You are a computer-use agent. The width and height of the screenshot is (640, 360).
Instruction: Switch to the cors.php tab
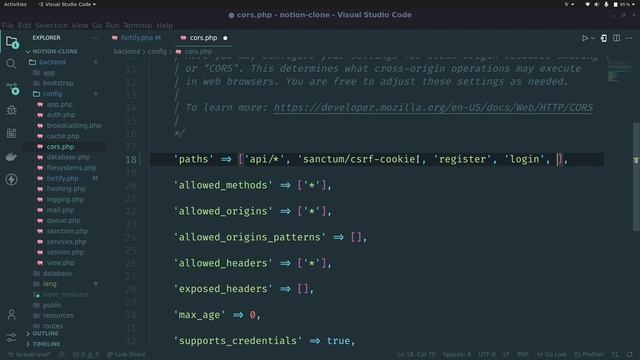coord(203,38)
